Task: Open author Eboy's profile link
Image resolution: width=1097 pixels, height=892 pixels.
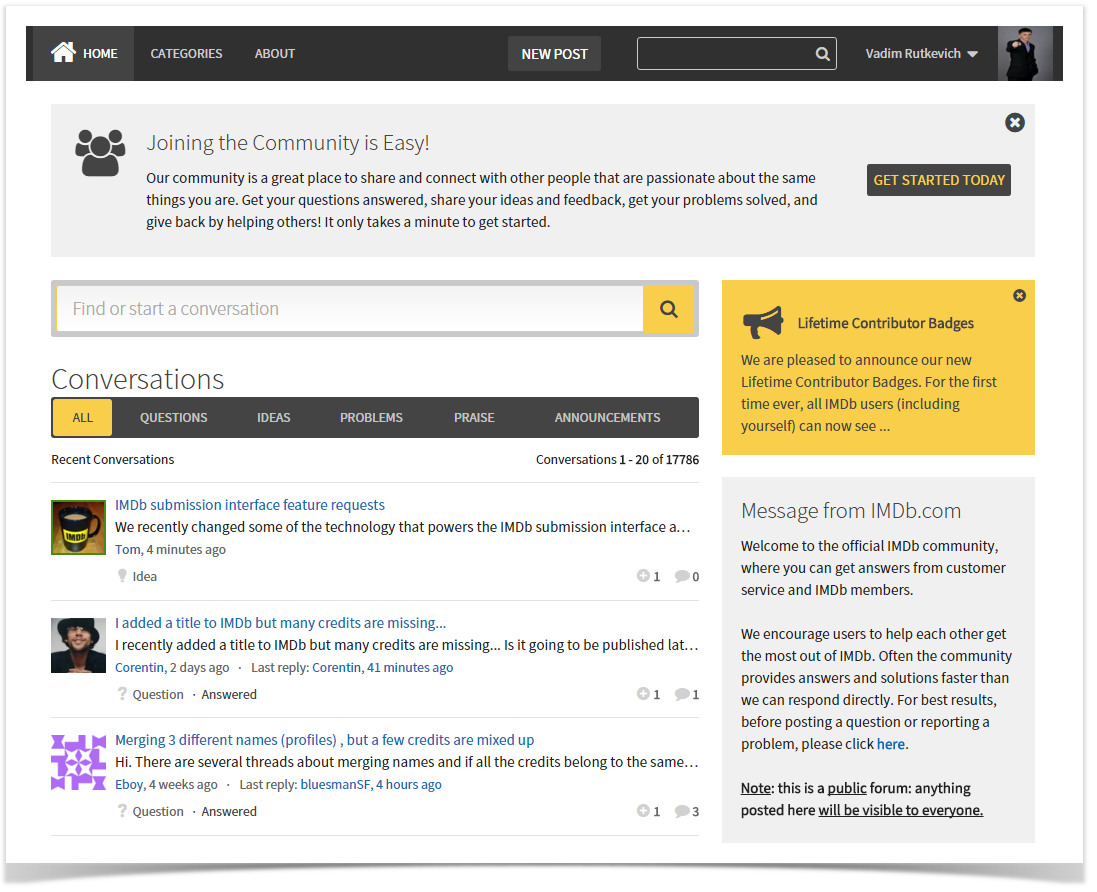Action: click(x=129, y=784)
